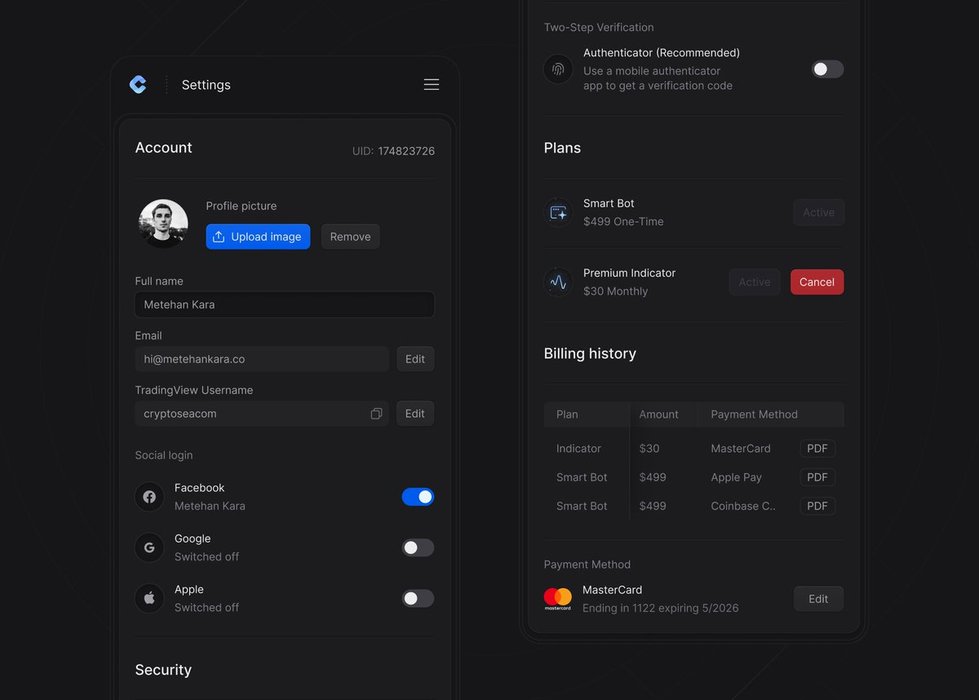Edit the MasterCard payment method
The image size is (979, 700).
point(818,599)
